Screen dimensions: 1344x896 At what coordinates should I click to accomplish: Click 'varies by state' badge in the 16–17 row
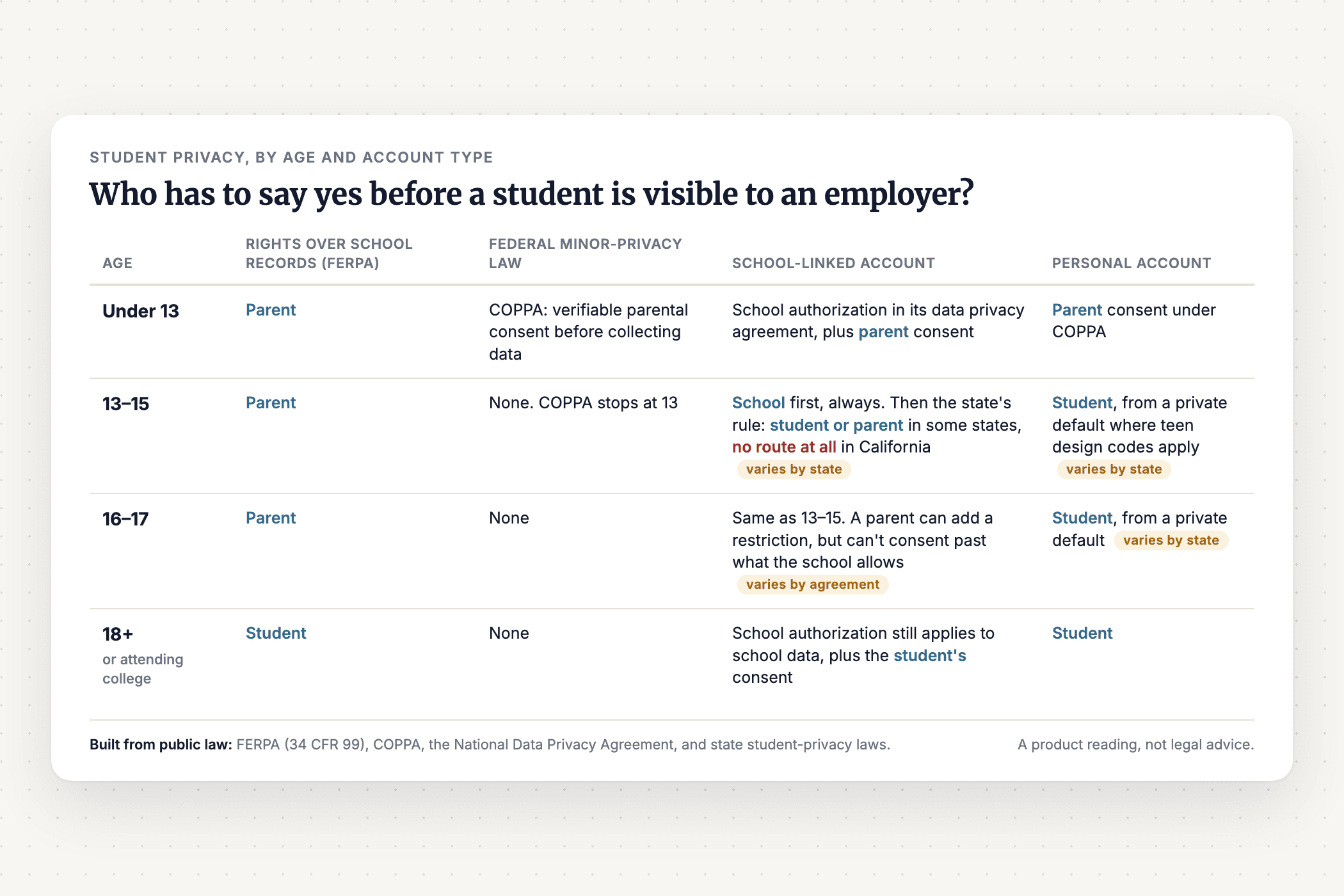coord(1171,541)
